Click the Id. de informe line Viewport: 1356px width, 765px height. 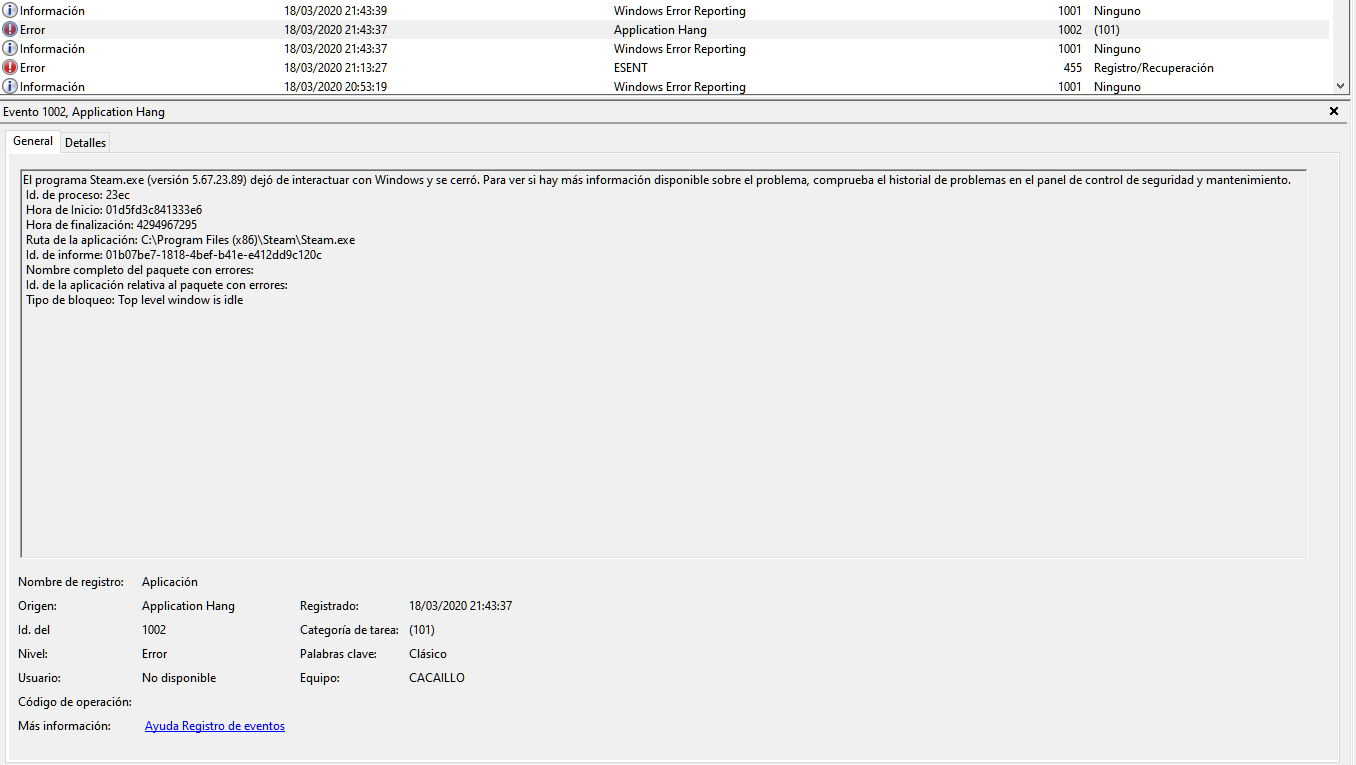[174, 255]
